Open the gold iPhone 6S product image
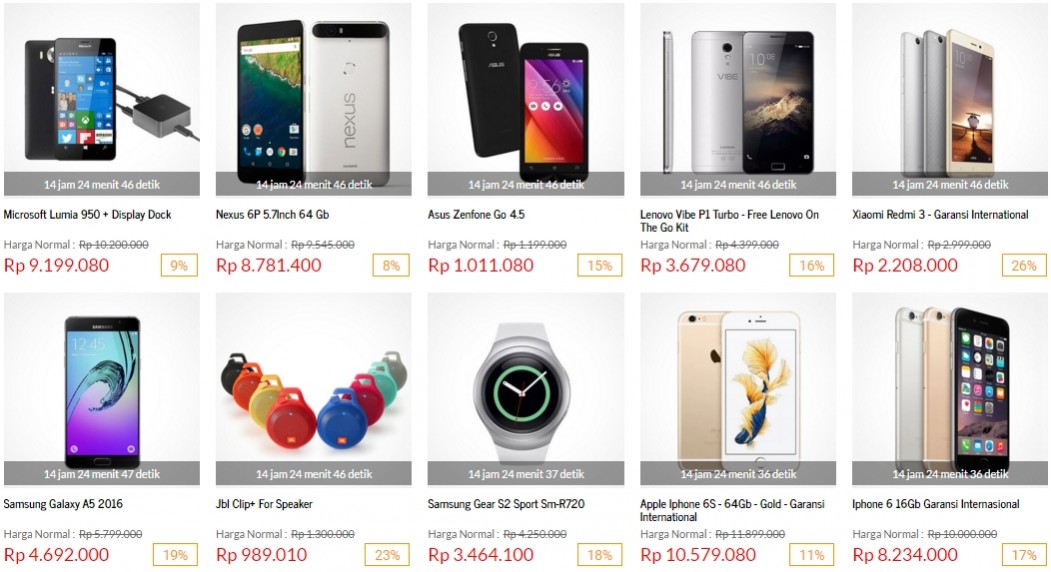The width and height of the screenshot is (1051, 572). pyautogui.click(x=738, y=389)
